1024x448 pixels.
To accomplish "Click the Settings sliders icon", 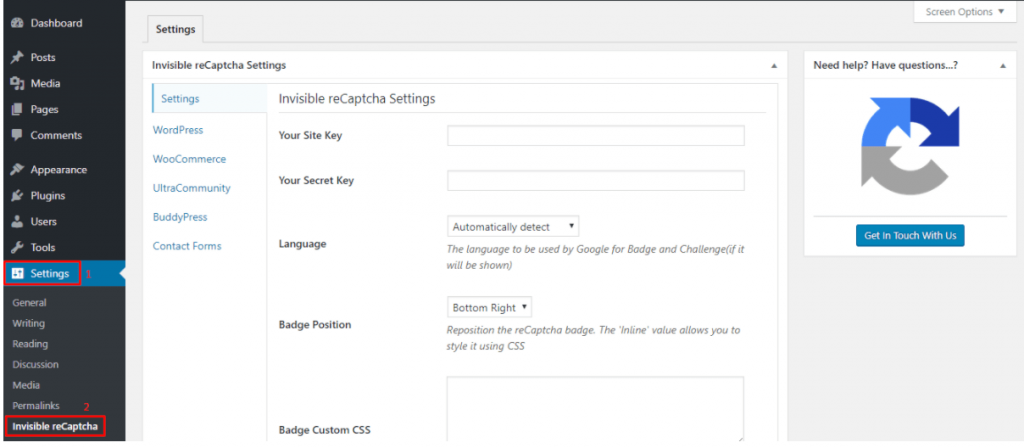I will point(18,274).
